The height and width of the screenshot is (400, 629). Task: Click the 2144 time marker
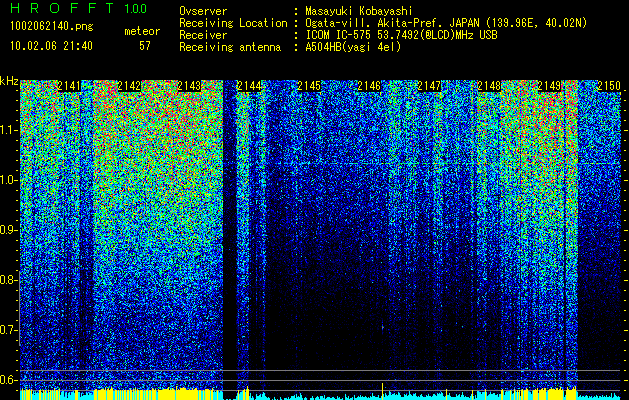pos(249,86)
